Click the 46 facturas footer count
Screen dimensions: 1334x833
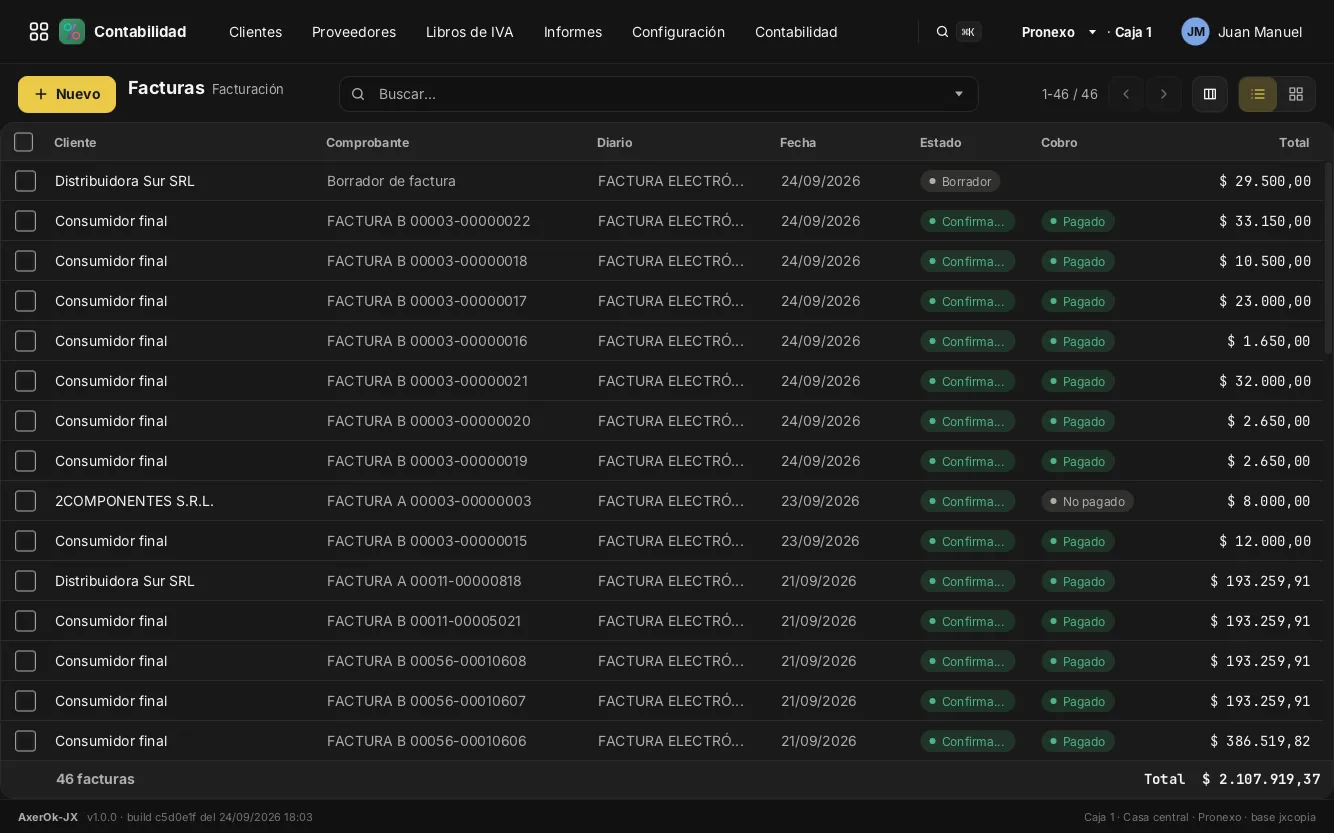coord(95,779)
